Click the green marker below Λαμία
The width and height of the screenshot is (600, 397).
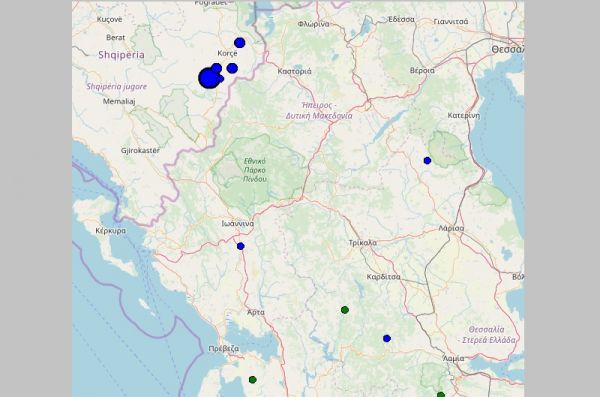(441, 394)
